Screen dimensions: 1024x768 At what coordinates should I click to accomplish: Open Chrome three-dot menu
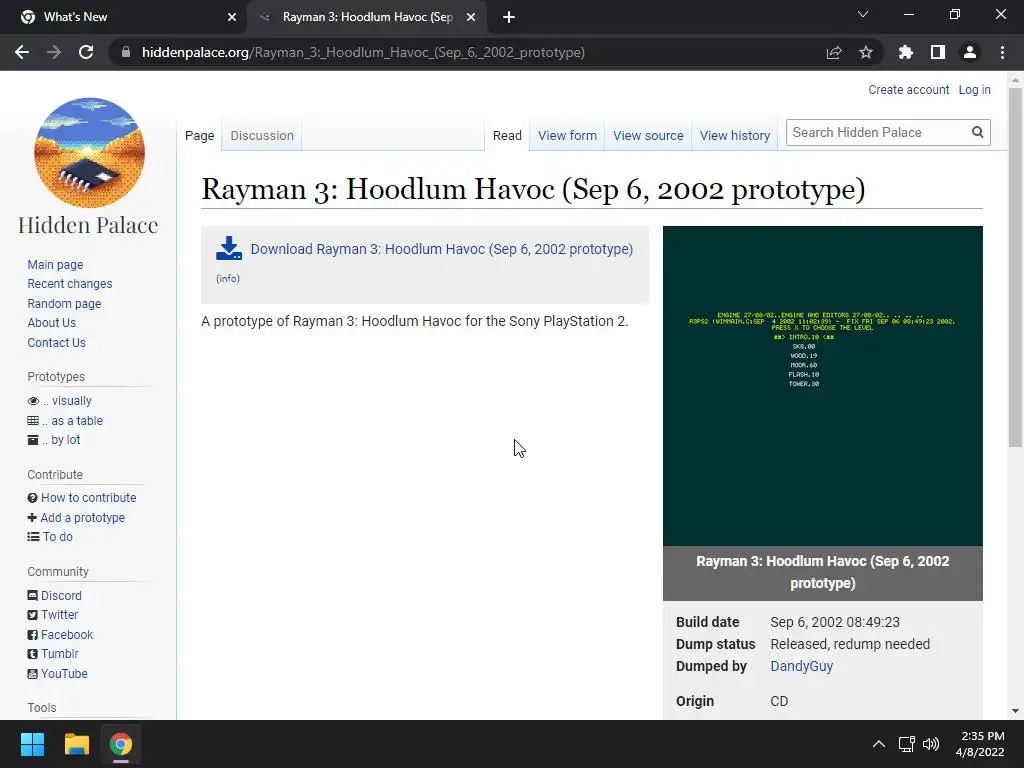[1002, 52]
